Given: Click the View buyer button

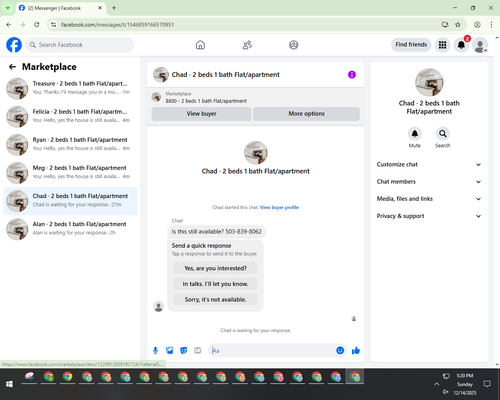Looking at the screenshot, I should pyautogui.click(x=201, y=114).
